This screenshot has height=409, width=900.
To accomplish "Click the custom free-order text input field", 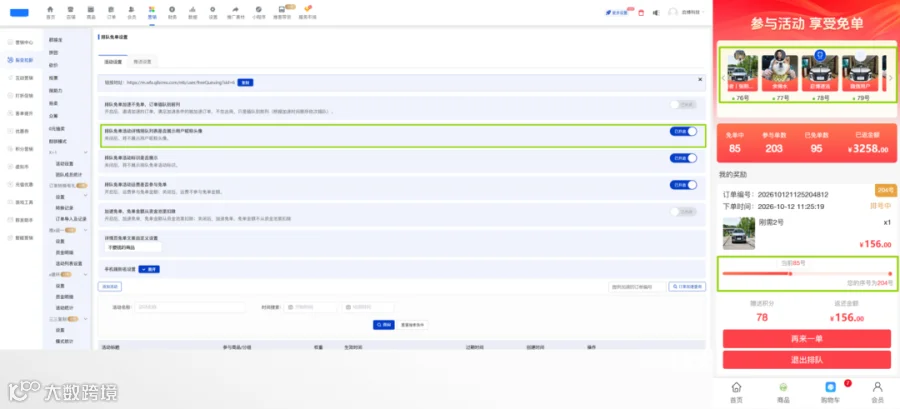I will click(133, 247).
